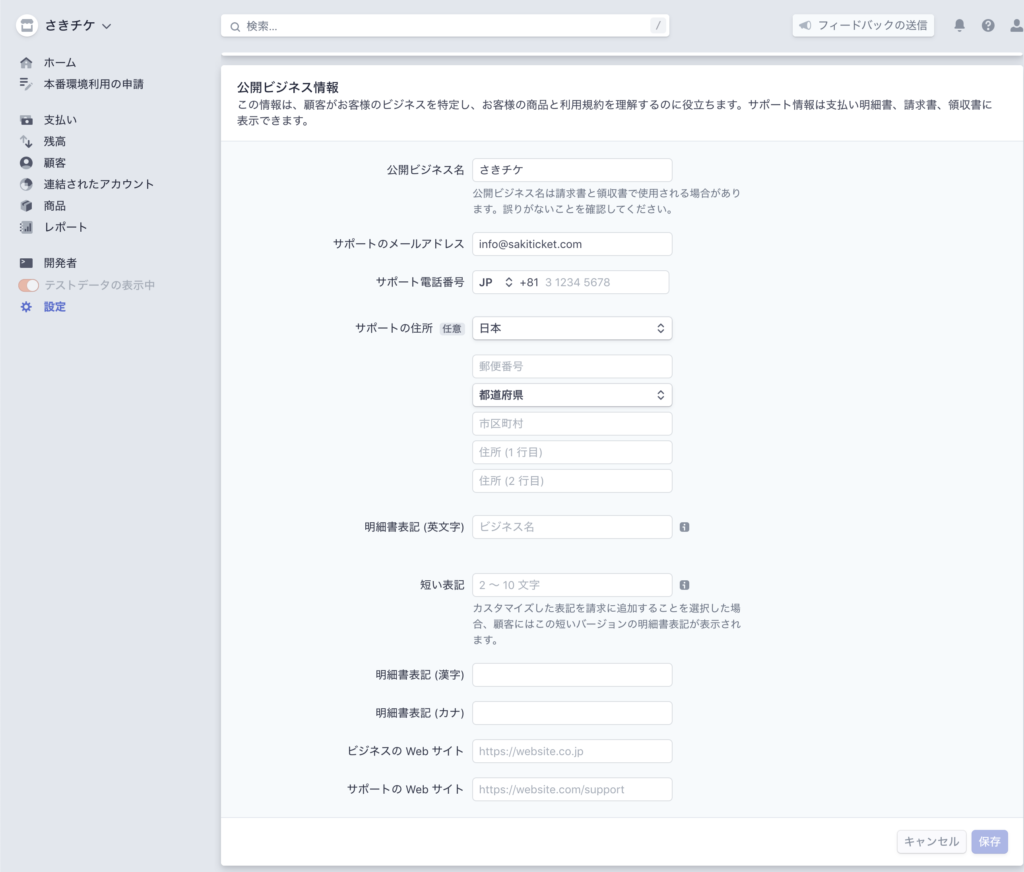This screenshot has width=1024, height=872.
Task: Expand the さきチケ account switcher chevron
Action: tap(106, 26)
